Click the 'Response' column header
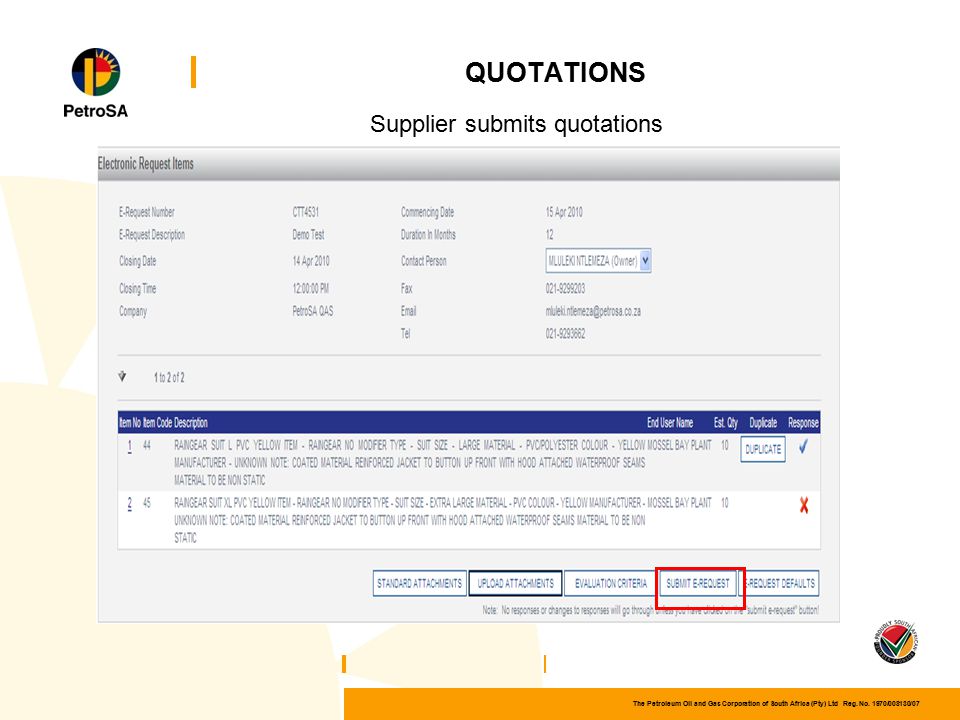The width and height of the screenshot is (960, 720). coord(803,422)
